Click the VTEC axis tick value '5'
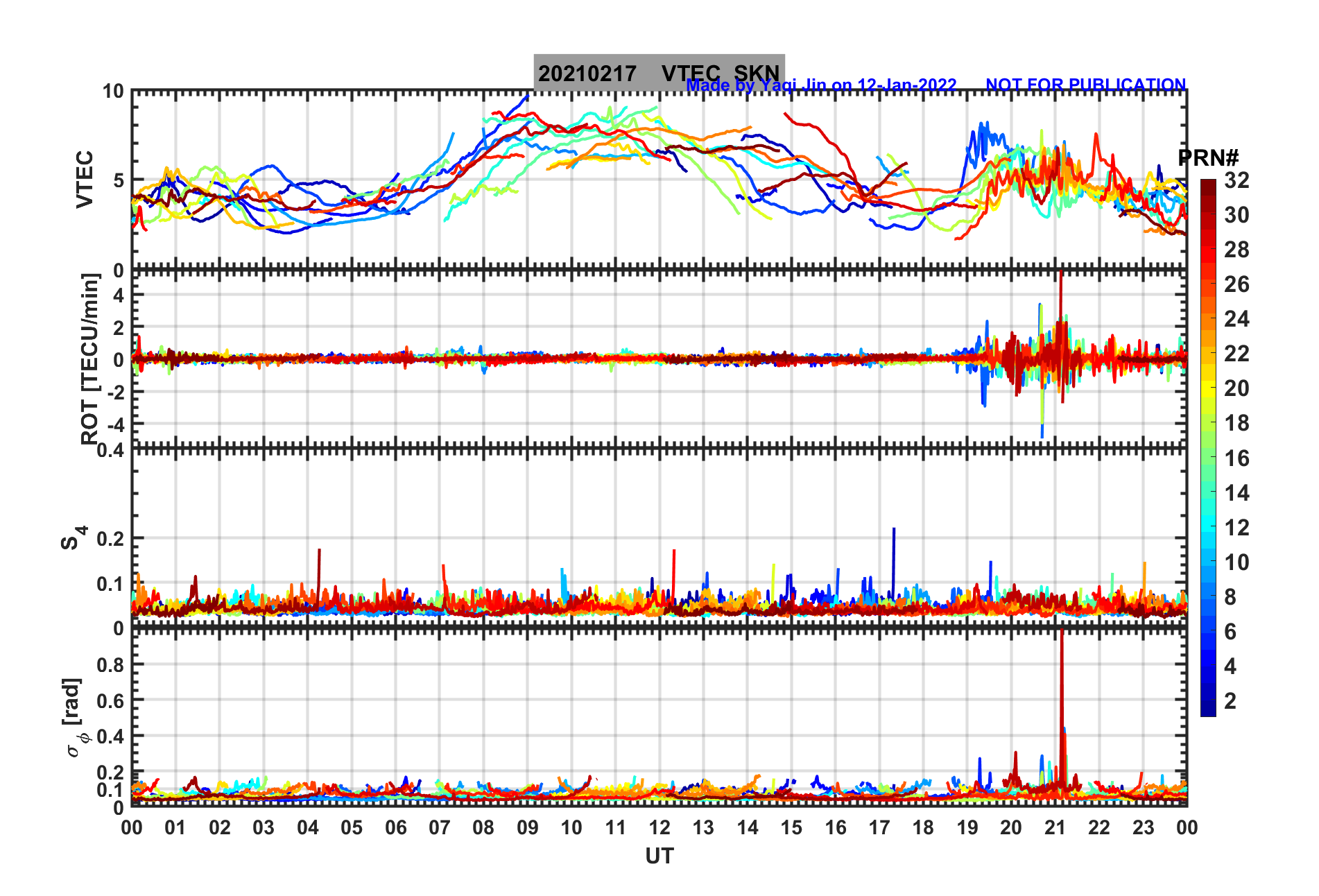 coord(118,180)
